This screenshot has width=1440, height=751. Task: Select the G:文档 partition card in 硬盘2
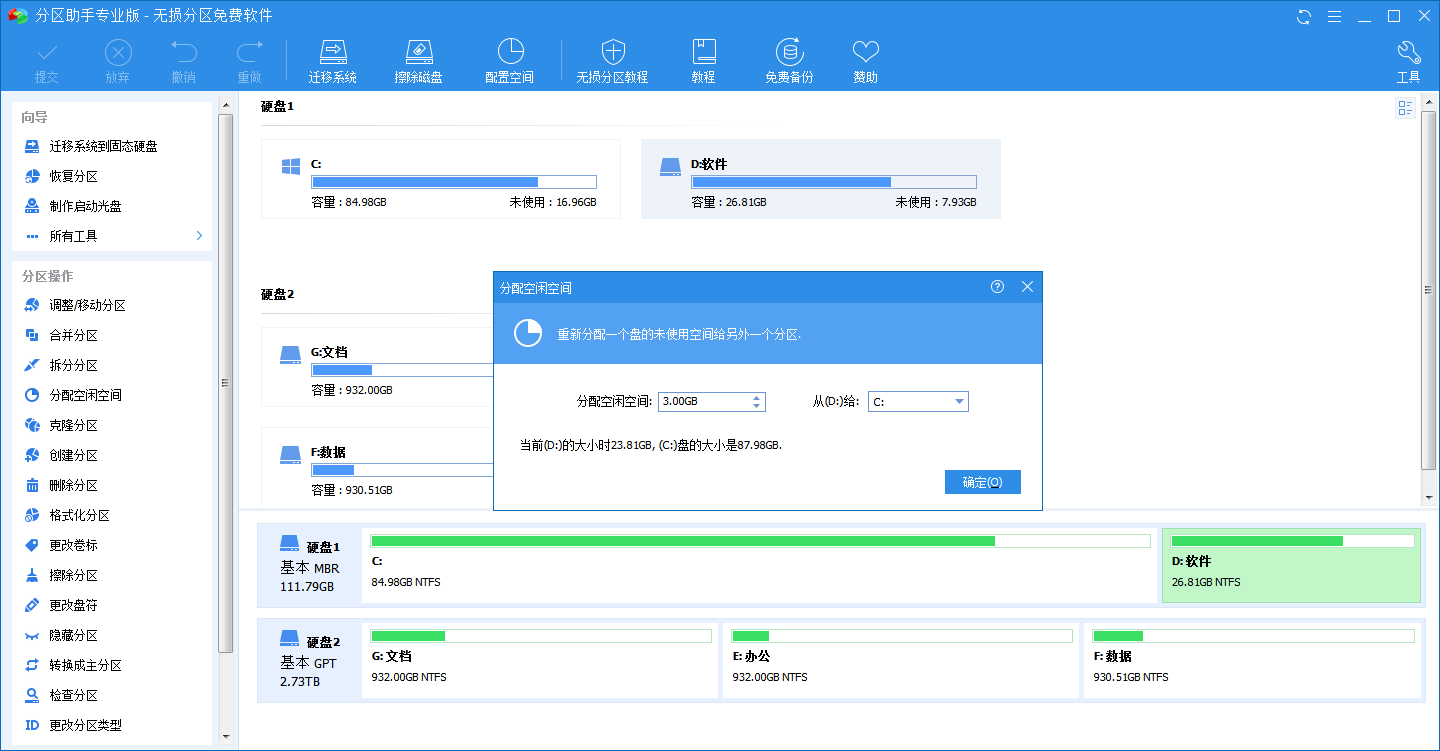(378, 367)
